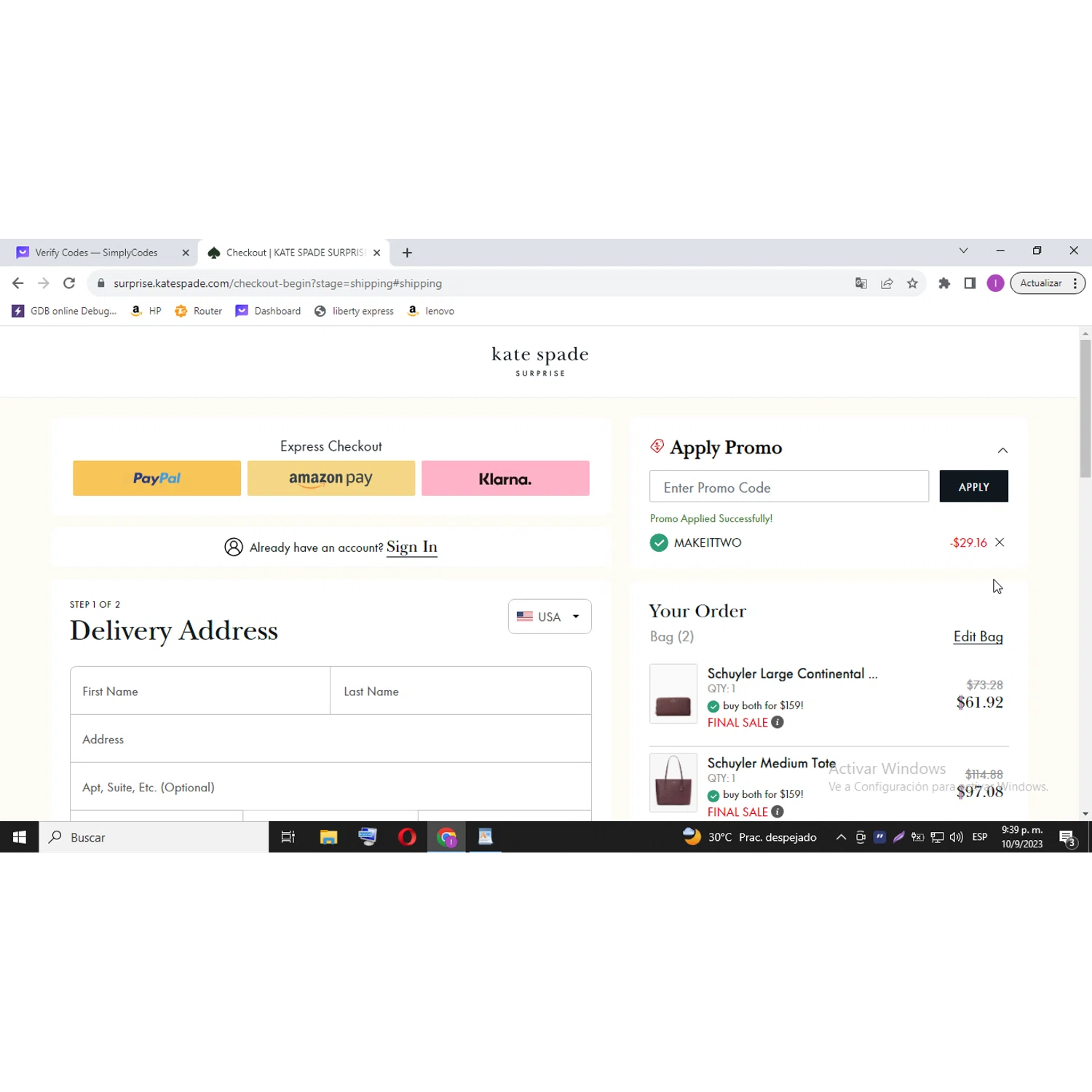This screenshot has height=1092, width=1092.
Task: Remove the MAKEITTWO promo code
Action: (x=1000, y=542)
